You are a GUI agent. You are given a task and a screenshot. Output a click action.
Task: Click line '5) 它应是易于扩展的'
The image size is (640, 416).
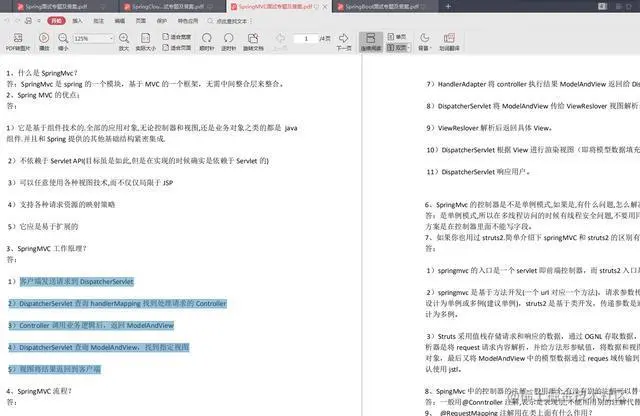(43, 227)
